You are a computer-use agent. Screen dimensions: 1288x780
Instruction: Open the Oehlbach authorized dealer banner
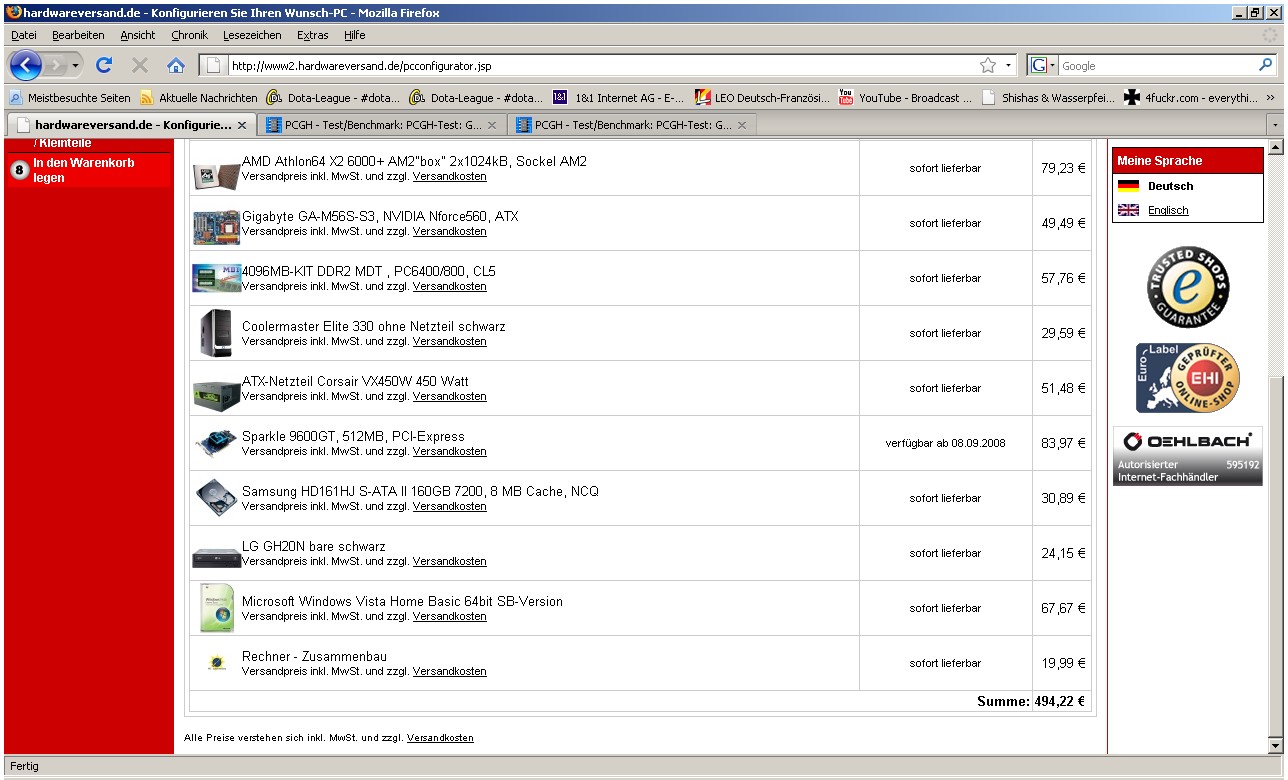(1188, 456)
